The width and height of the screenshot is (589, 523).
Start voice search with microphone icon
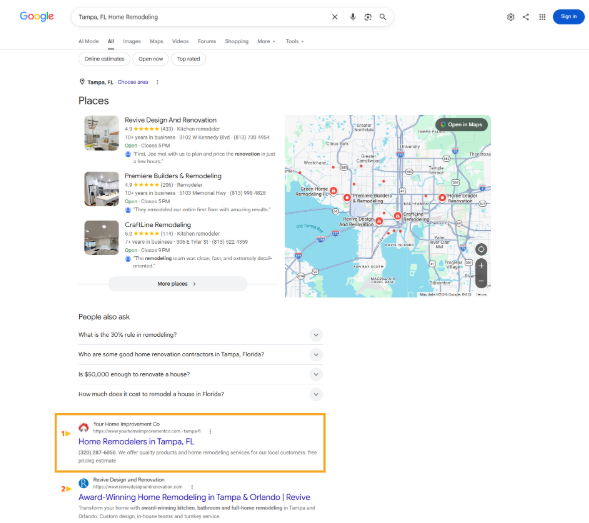[x=352, y=17]
